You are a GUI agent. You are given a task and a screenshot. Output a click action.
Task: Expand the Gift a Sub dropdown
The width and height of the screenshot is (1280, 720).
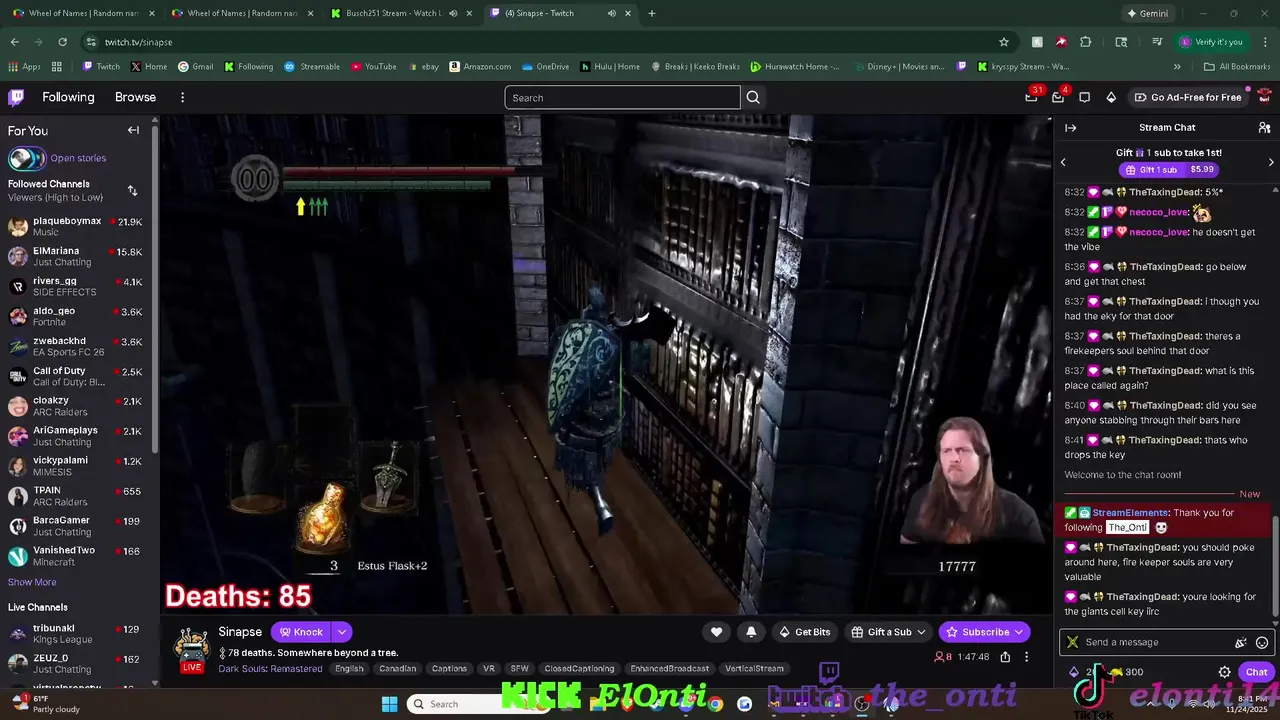921,632
